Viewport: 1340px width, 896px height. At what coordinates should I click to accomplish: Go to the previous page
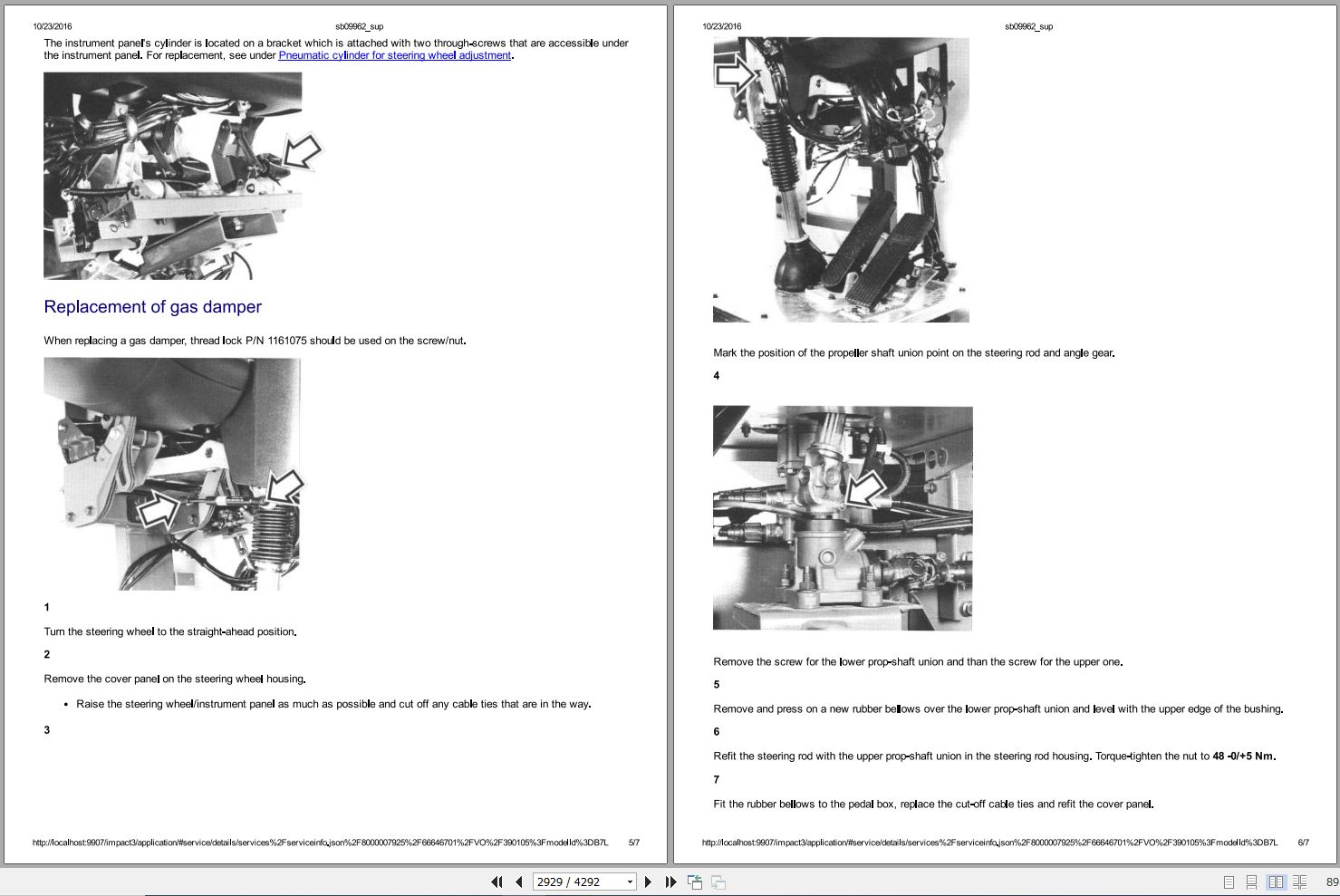(x=519, y=882)
